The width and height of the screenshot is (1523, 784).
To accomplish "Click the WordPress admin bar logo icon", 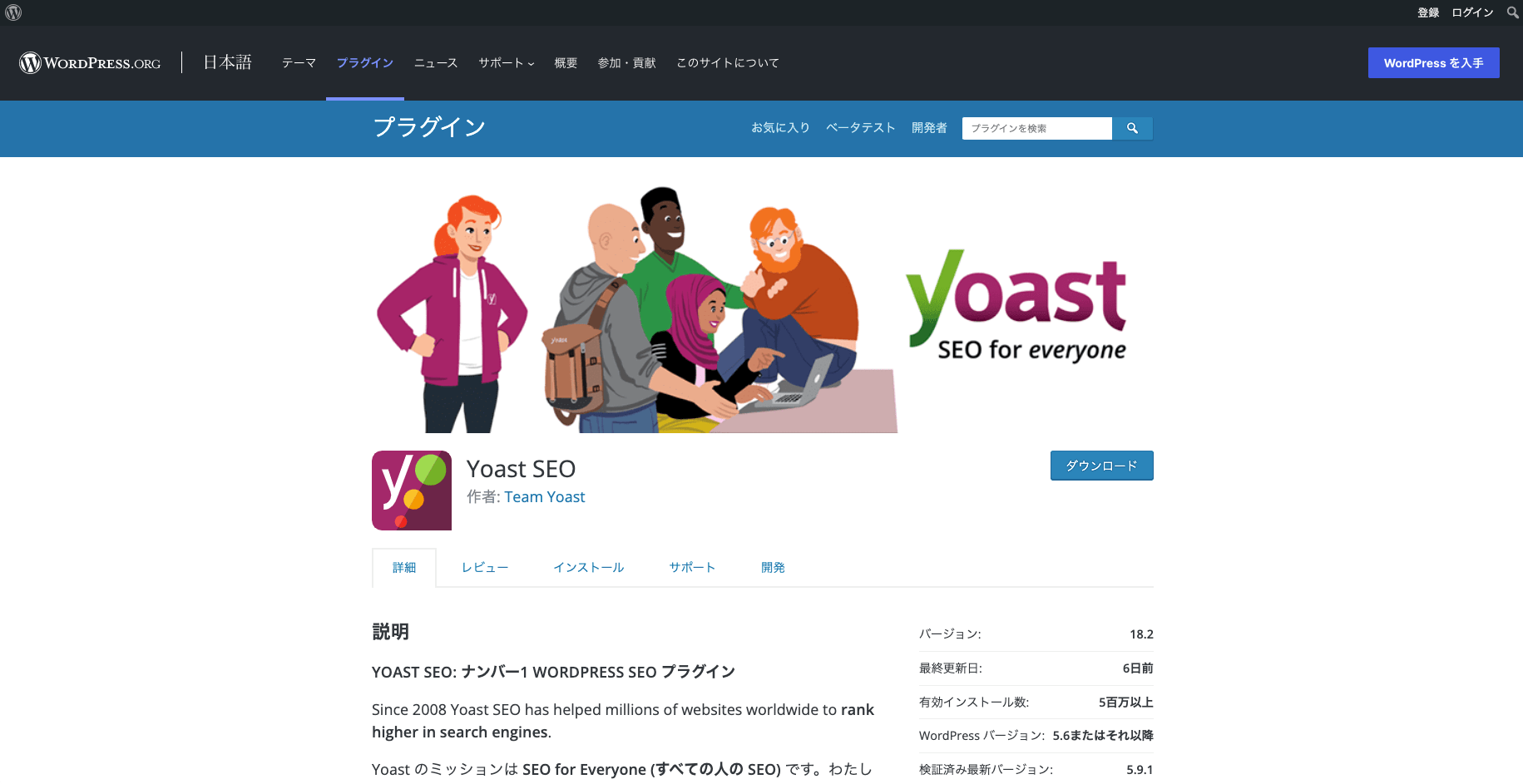I will point(13,12).
